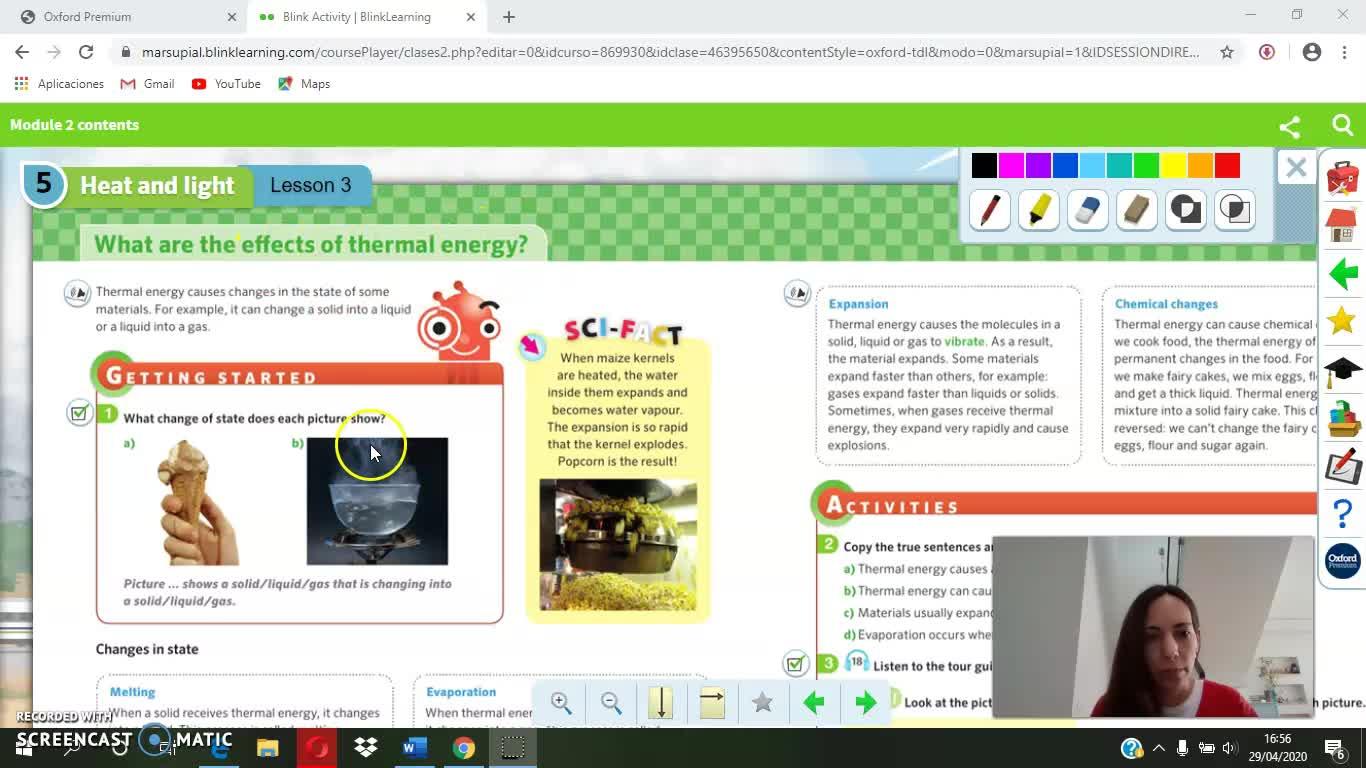Pick the purple color swatch
Image resolution: width=1366 pixels, height=768 pixels.
(1038, 165)
